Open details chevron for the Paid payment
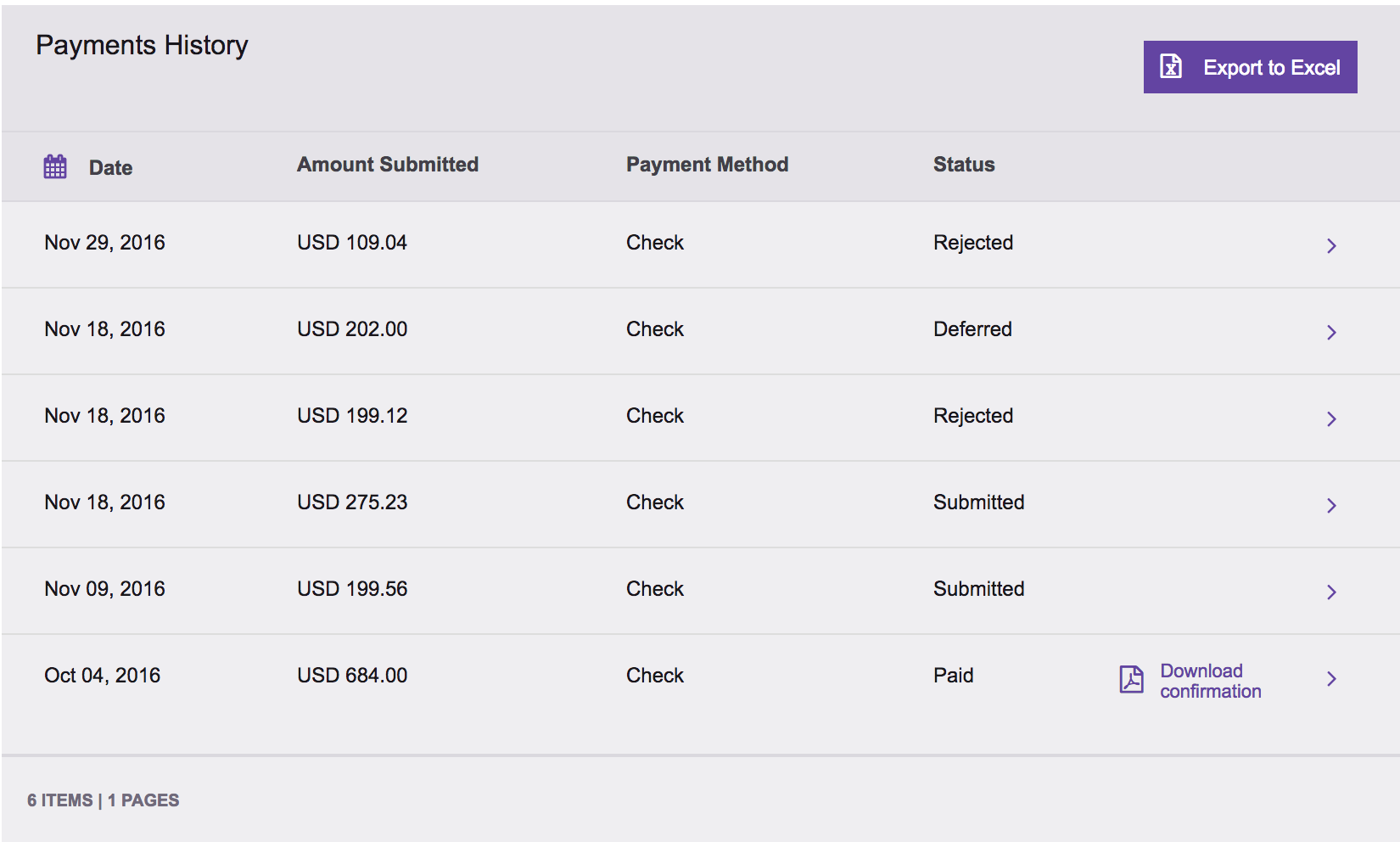 pyautogui.click(x=1331, y=678)
